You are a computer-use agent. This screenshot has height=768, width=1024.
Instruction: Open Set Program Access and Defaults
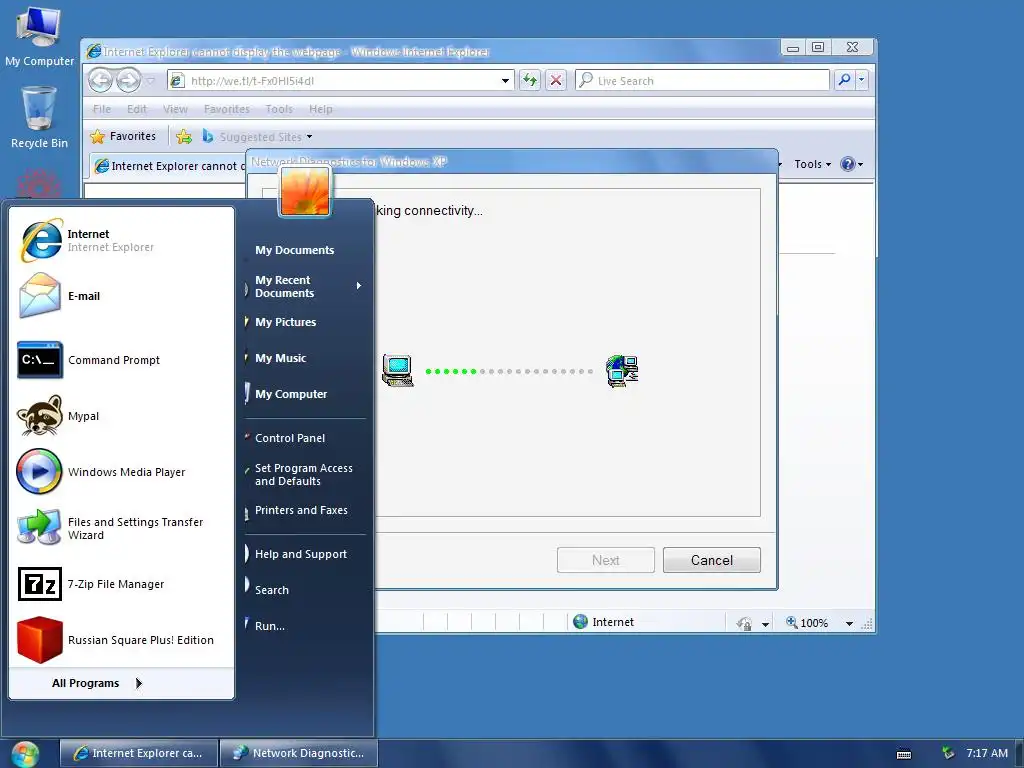pos(304,475)
